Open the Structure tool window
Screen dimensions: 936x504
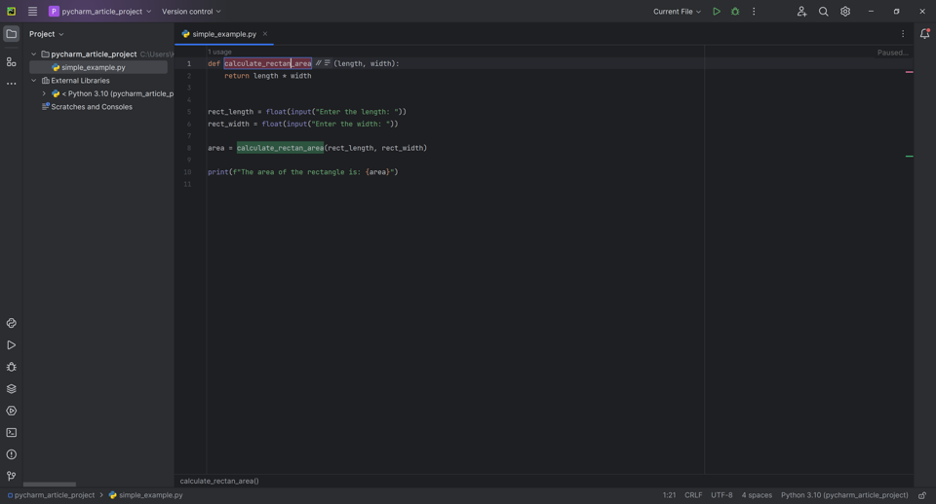pyautogui.click(x=11, y=62)
